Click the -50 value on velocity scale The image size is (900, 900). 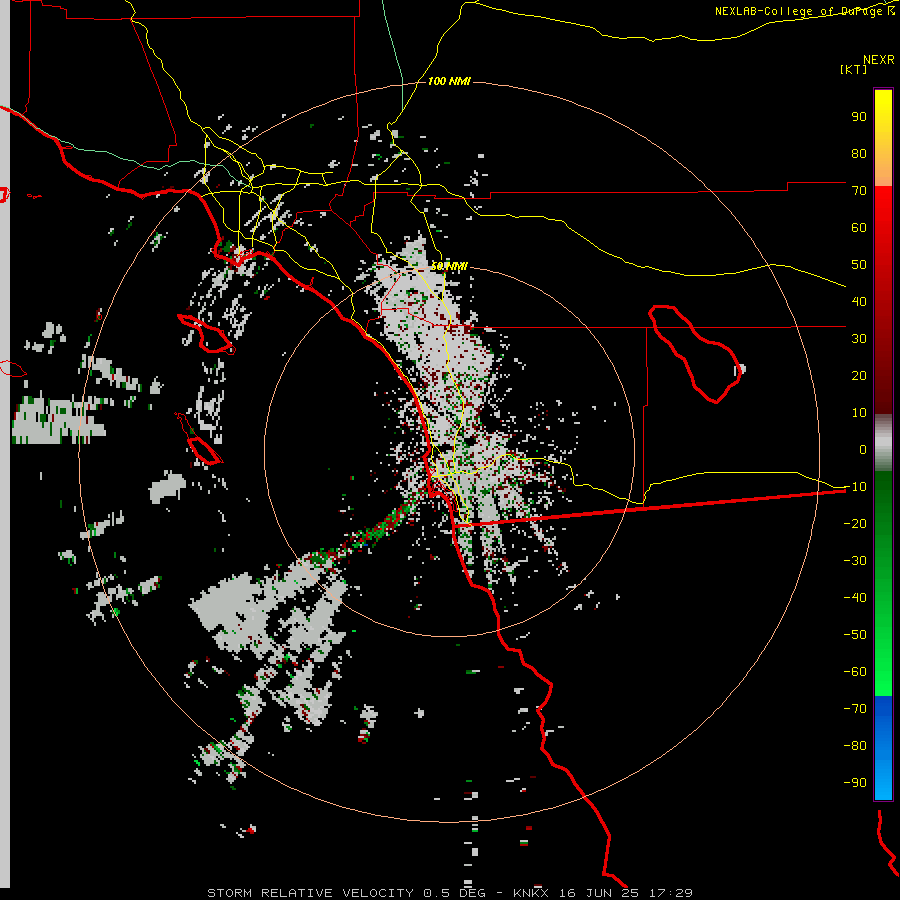(855, 635)
